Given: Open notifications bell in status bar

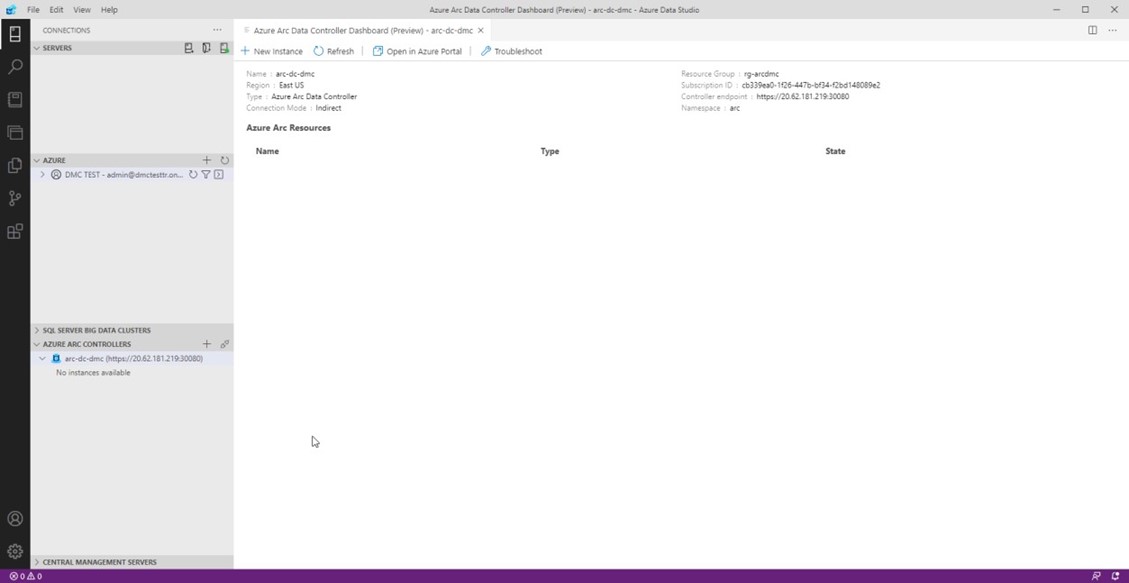Looking at the screenshot, I should tap(1115, 577).
